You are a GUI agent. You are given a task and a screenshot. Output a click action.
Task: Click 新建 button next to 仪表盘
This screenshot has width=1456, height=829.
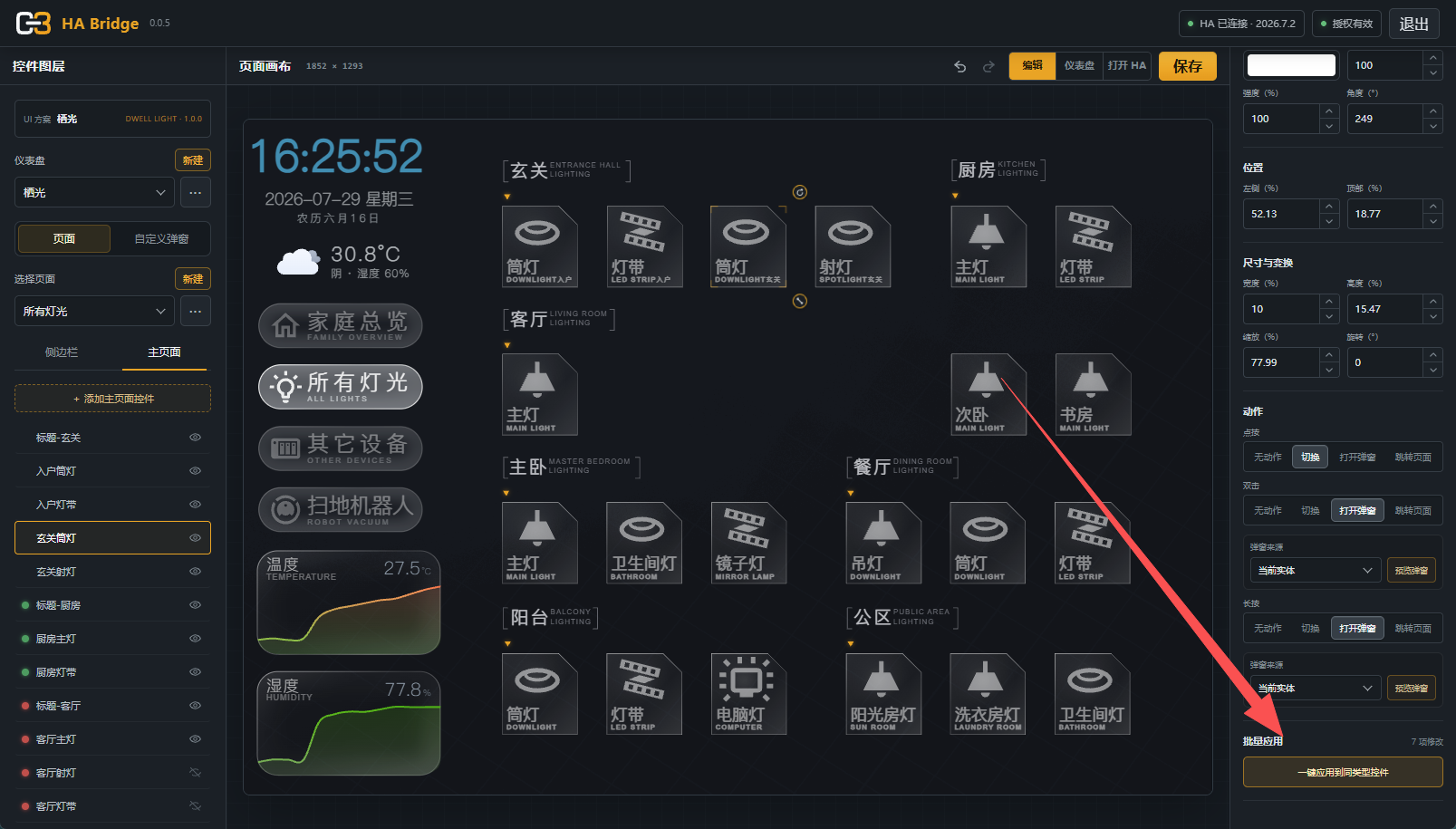pos(193,160)
